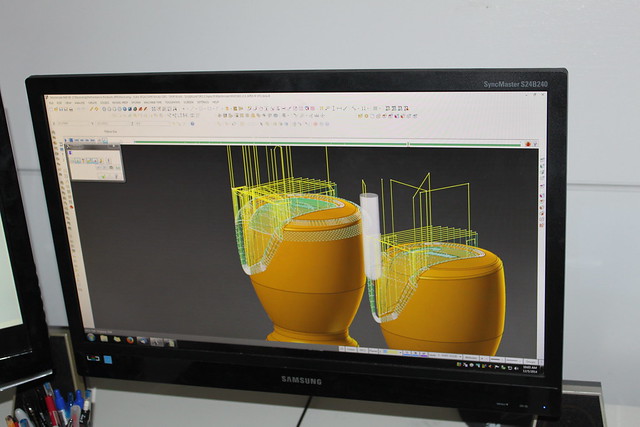This screenshot has width=640, height=427.
Task: Click green checkmark OK in Backplot dialog
Action: (101, 174)
